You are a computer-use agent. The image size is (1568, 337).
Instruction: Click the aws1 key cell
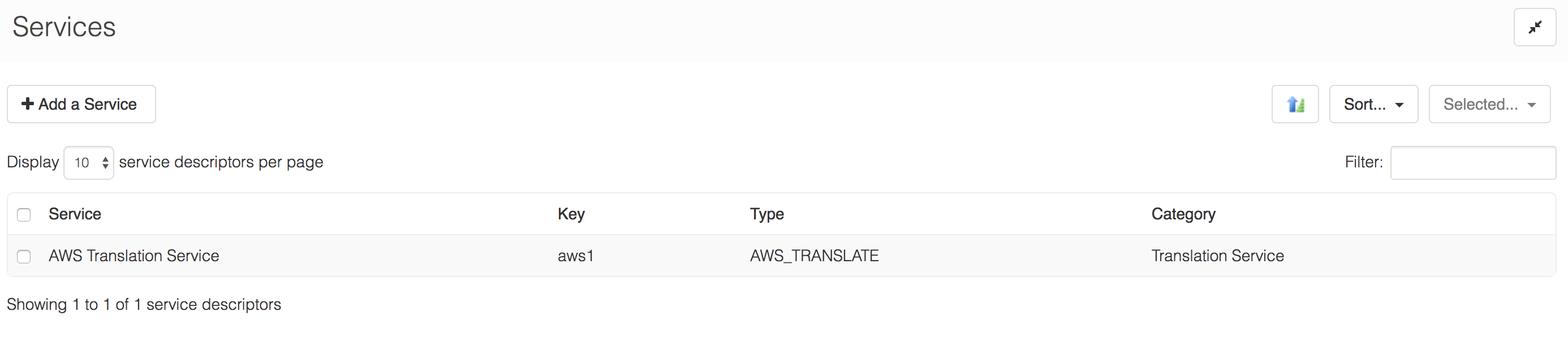(x=575, y=256)
